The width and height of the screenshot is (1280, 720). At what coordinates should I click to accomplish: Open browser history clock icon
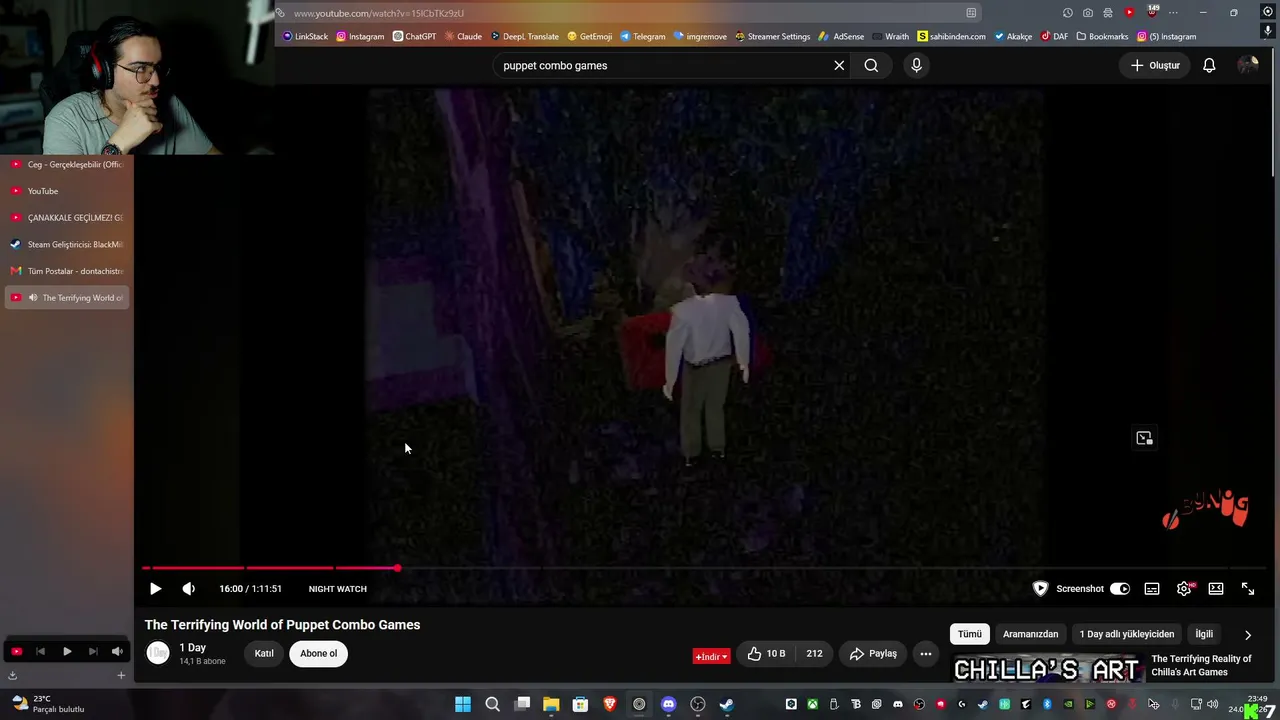pyautogui.click(x=1068, y=13)
